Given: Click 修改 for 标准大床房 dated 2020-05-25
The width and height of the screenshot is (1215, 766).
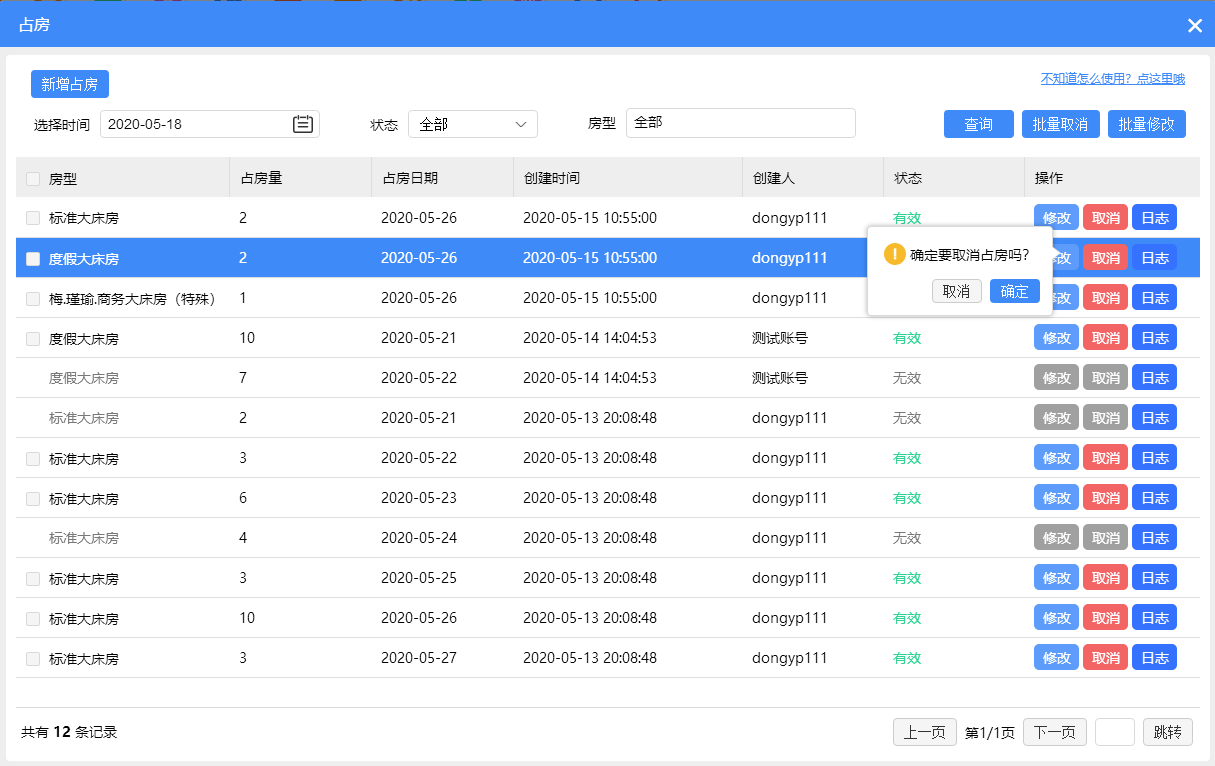Looking at the screenshot, I should [1056, 577].
